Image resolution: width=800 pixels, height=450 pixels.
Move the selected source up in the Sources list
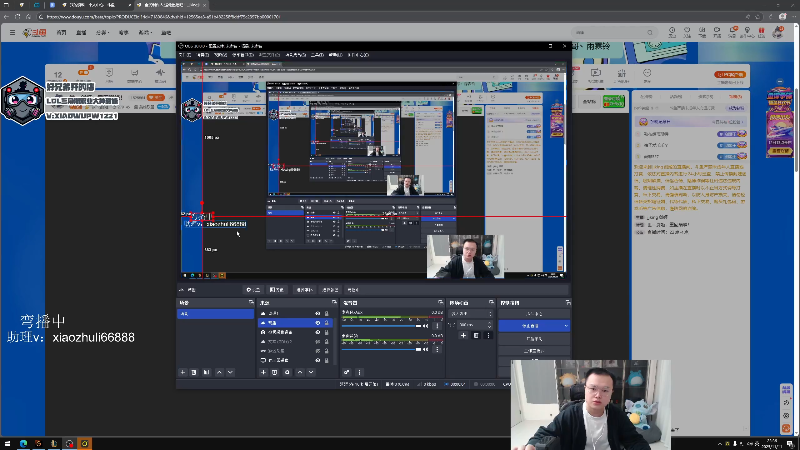click(x=300, y=372)
